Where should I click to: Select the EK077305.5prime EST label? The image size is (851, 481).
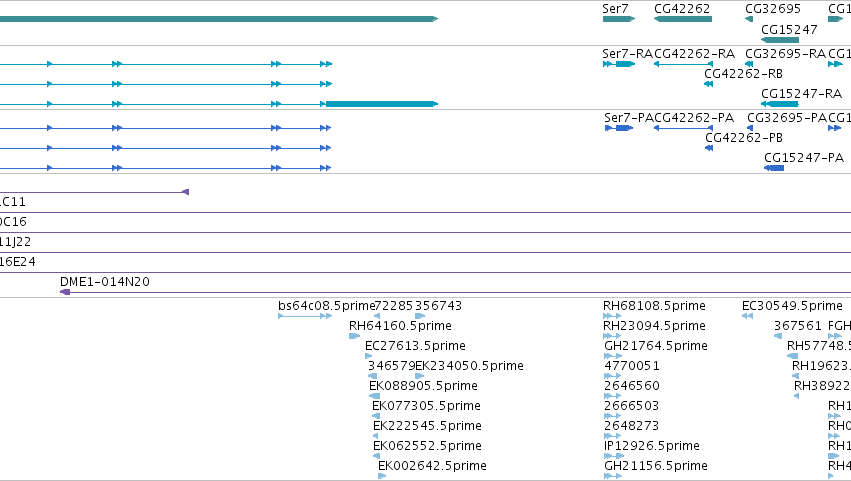tap(426, 407)
